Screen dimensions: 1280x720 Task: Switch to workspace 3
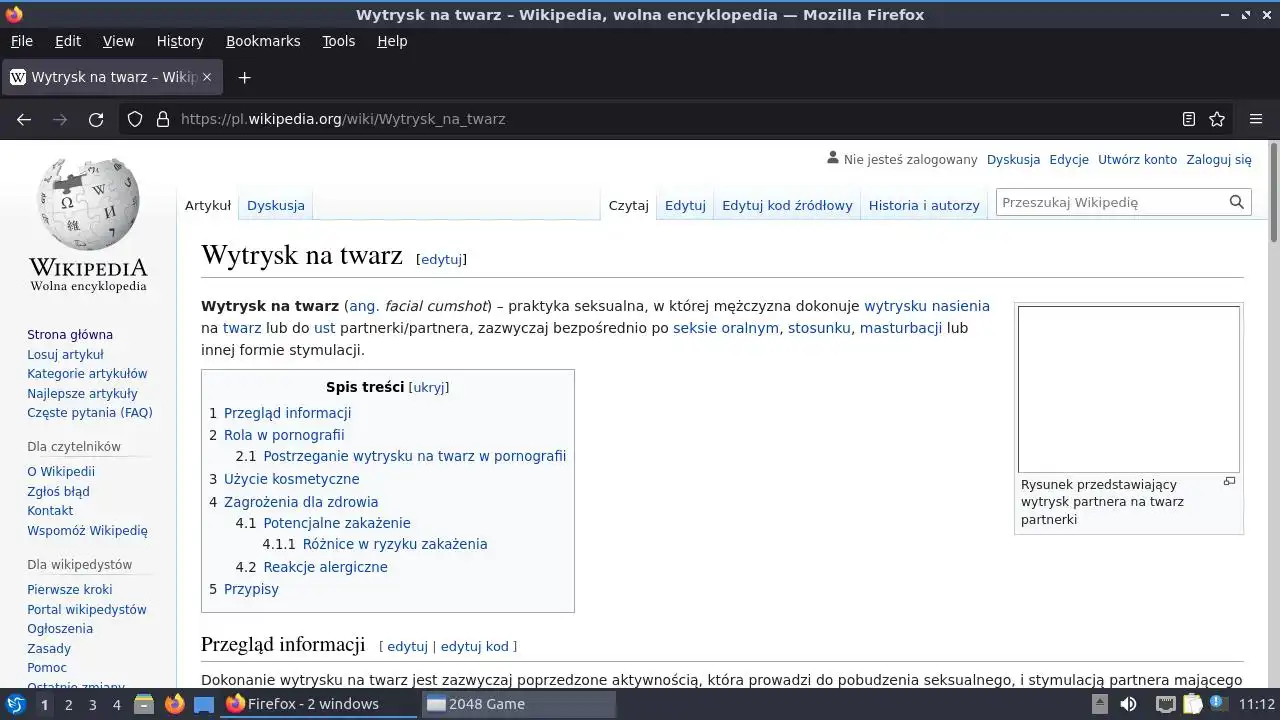[92, 704]
